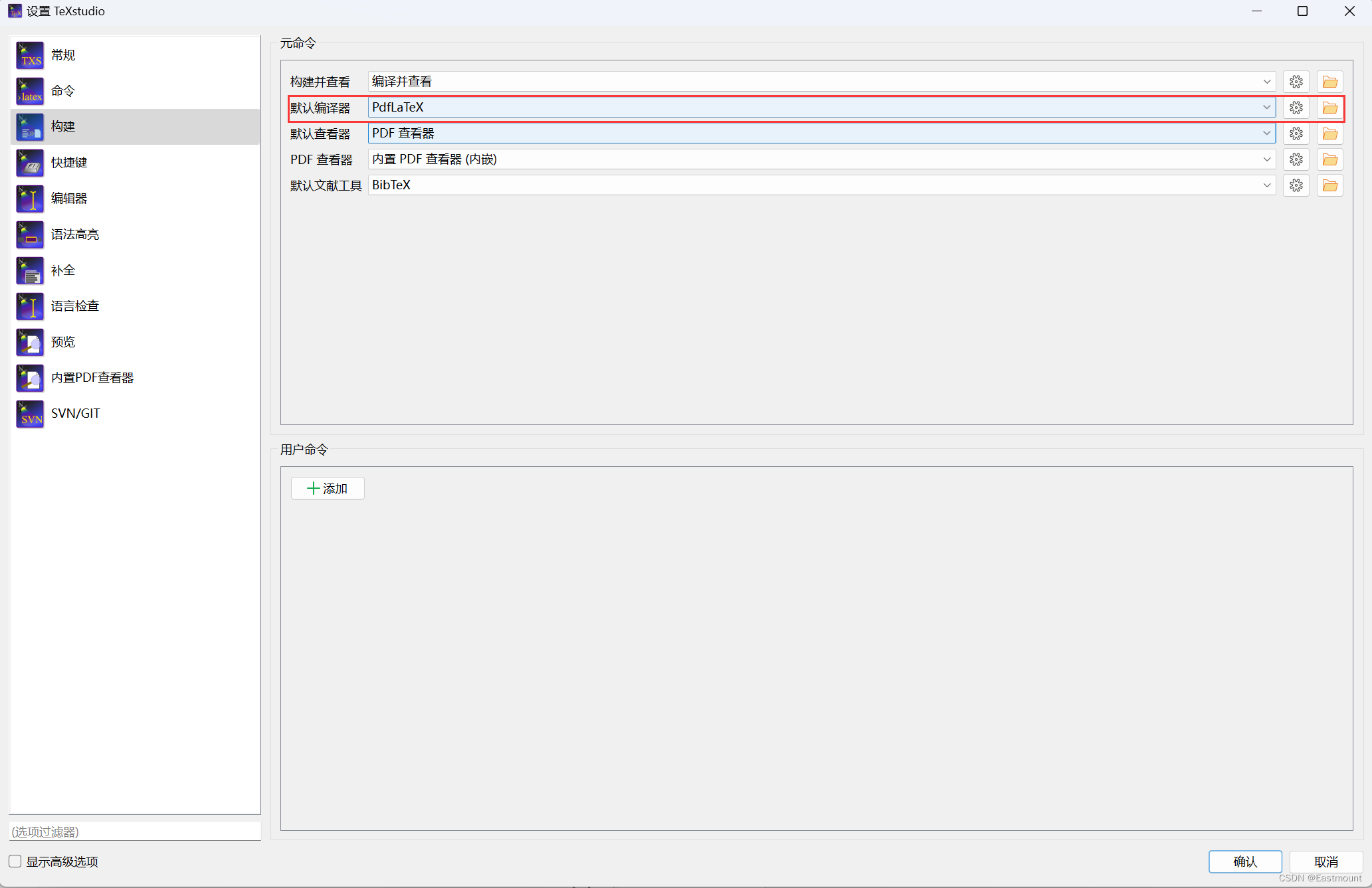
Task: Configure 构建并查看 with its gear icon
Action: (1296, 82)
